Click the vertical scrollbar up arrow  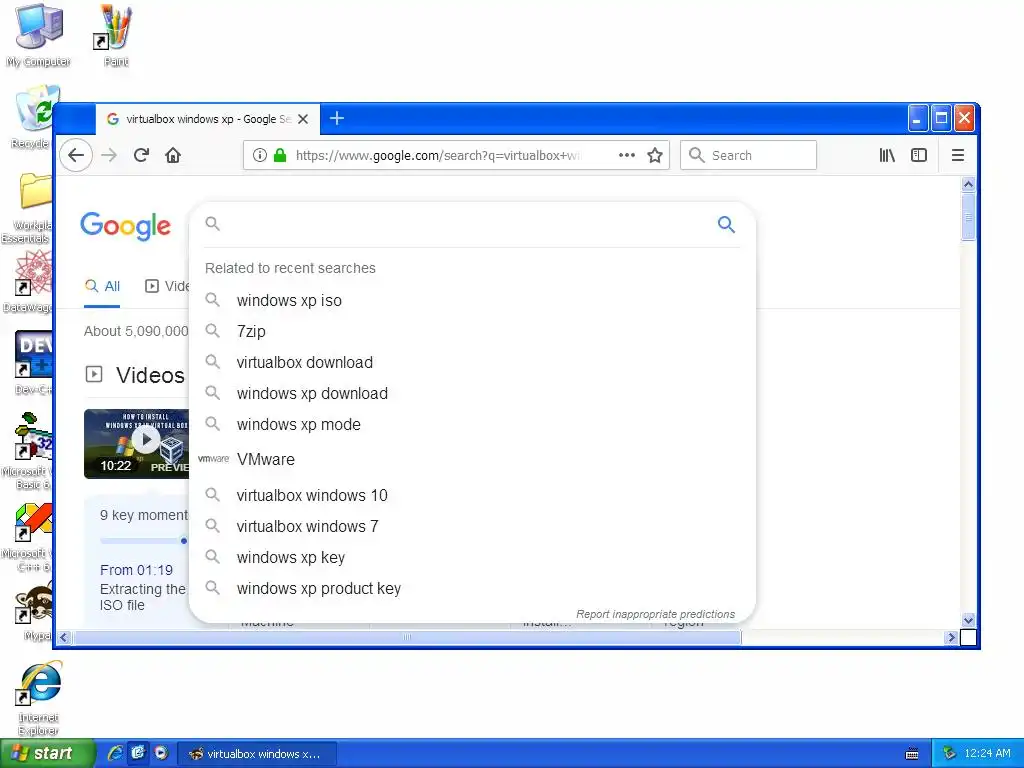(x=968, y=184)
